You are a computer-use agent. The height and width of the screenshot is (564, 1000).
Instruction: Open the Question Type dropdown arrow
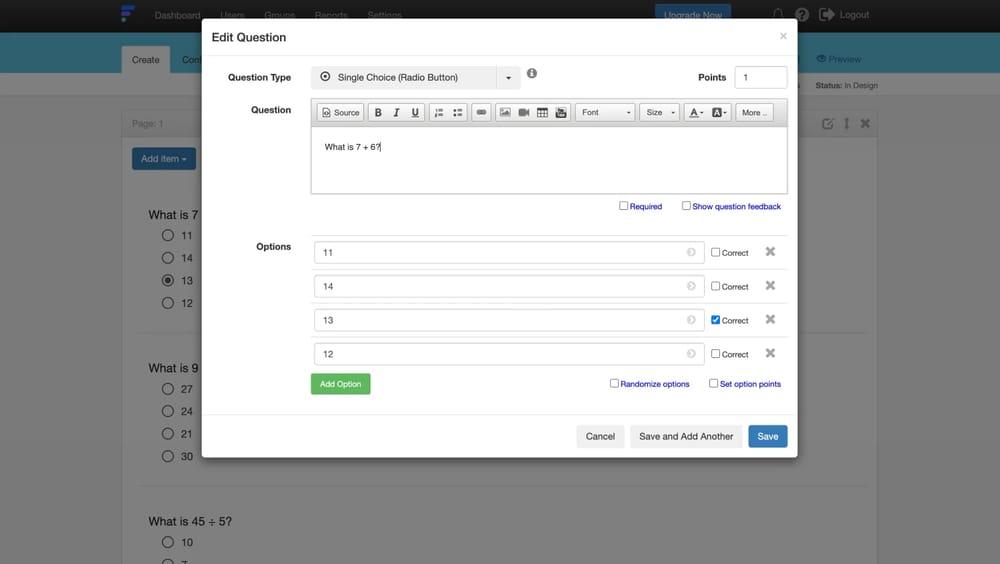[508, 77]
